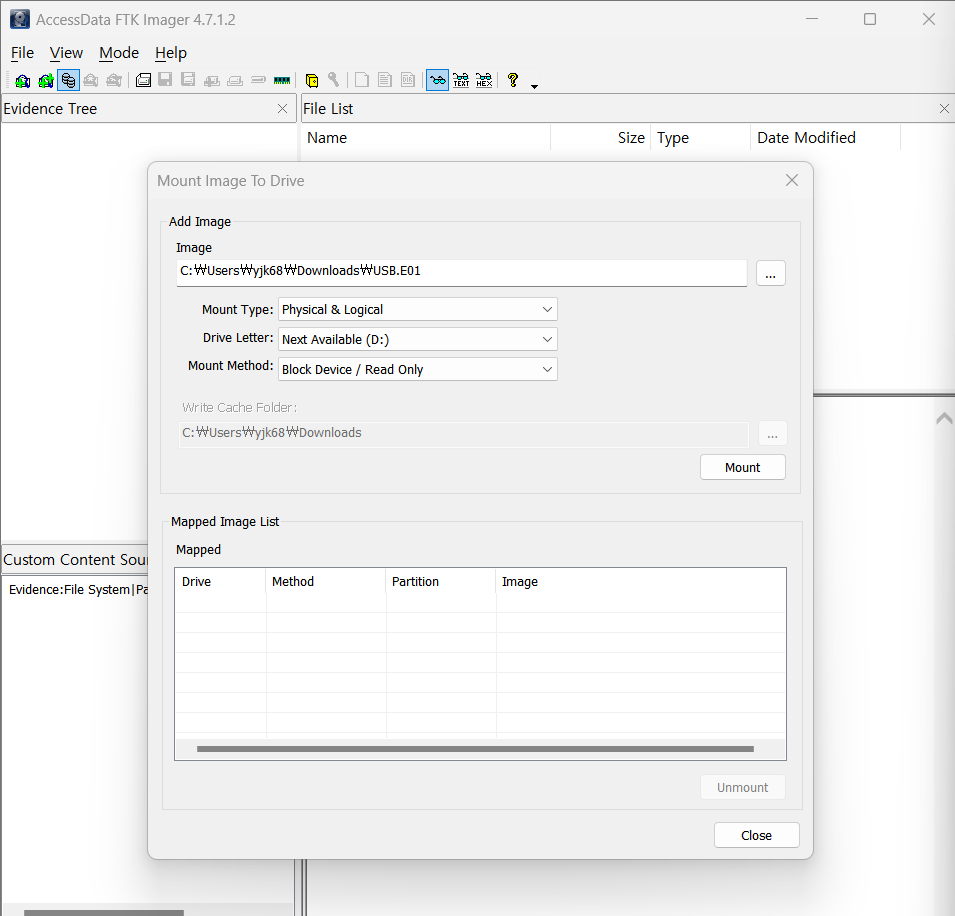Open the Help menu
This screenshot has width=955, height=916.
[171, 53]
